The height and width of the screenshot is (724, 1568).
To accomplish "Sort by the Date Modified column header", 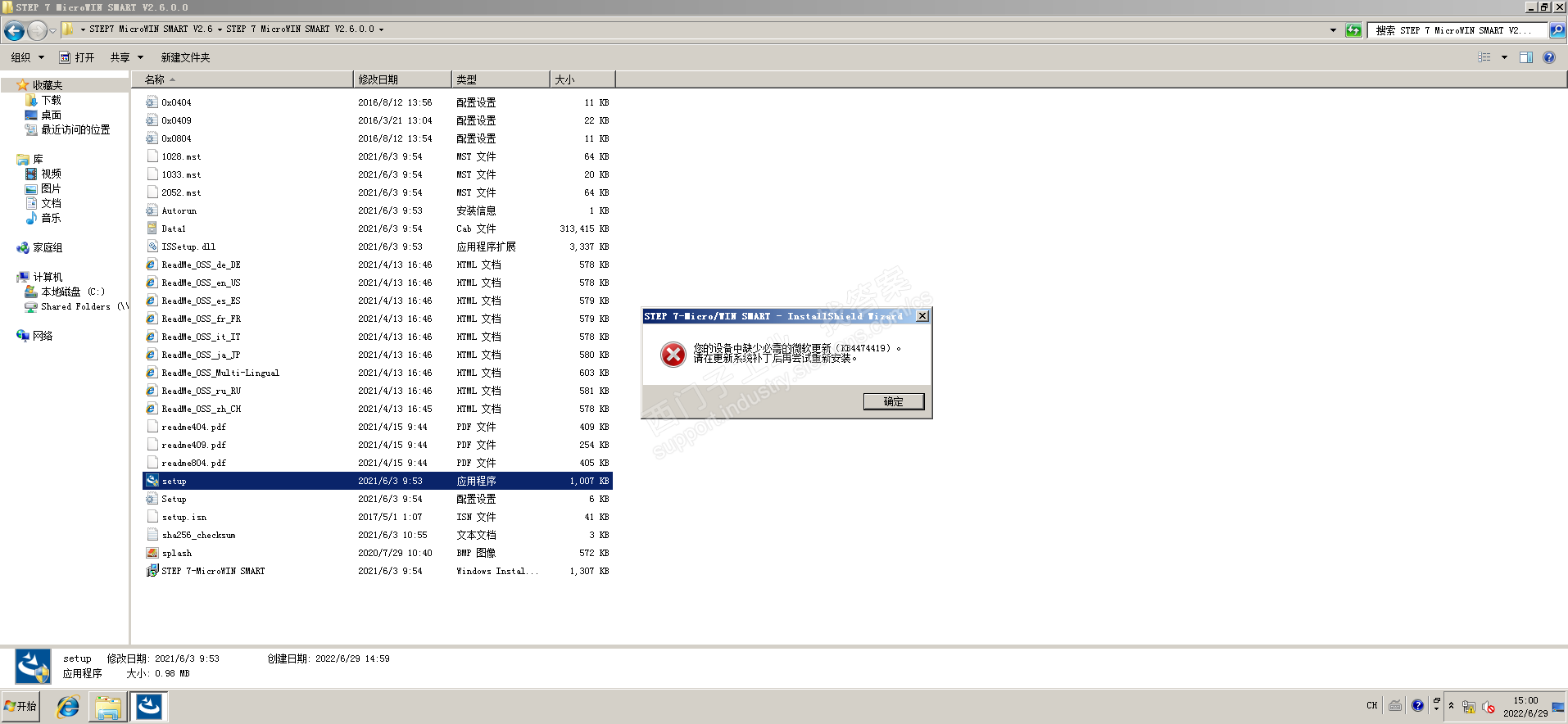I will coord(402,79).
